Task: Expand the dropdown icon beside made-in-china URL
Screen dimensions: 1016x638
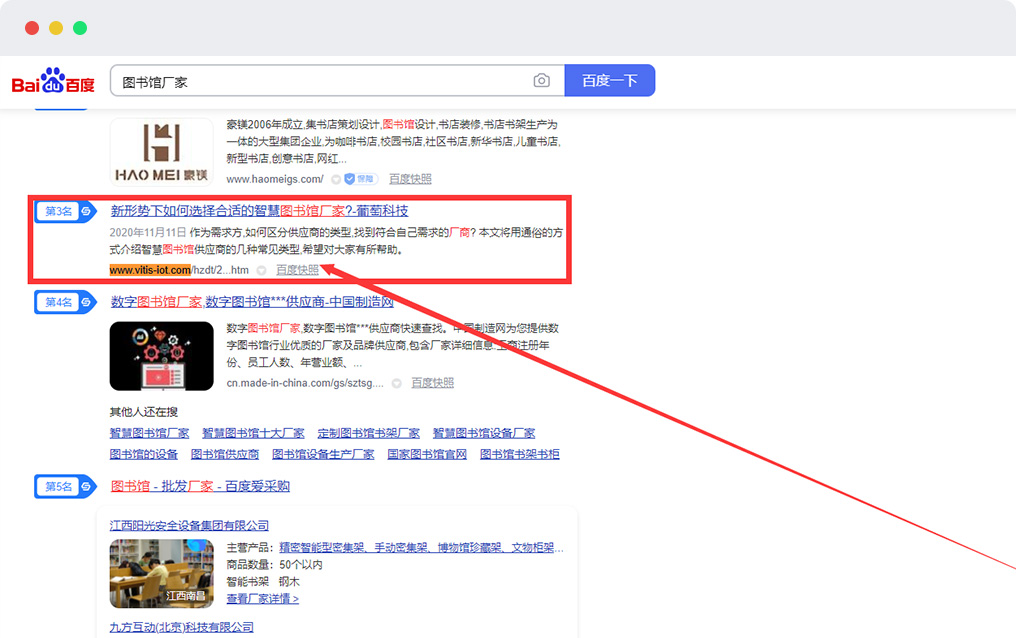Action: point(397,383)
